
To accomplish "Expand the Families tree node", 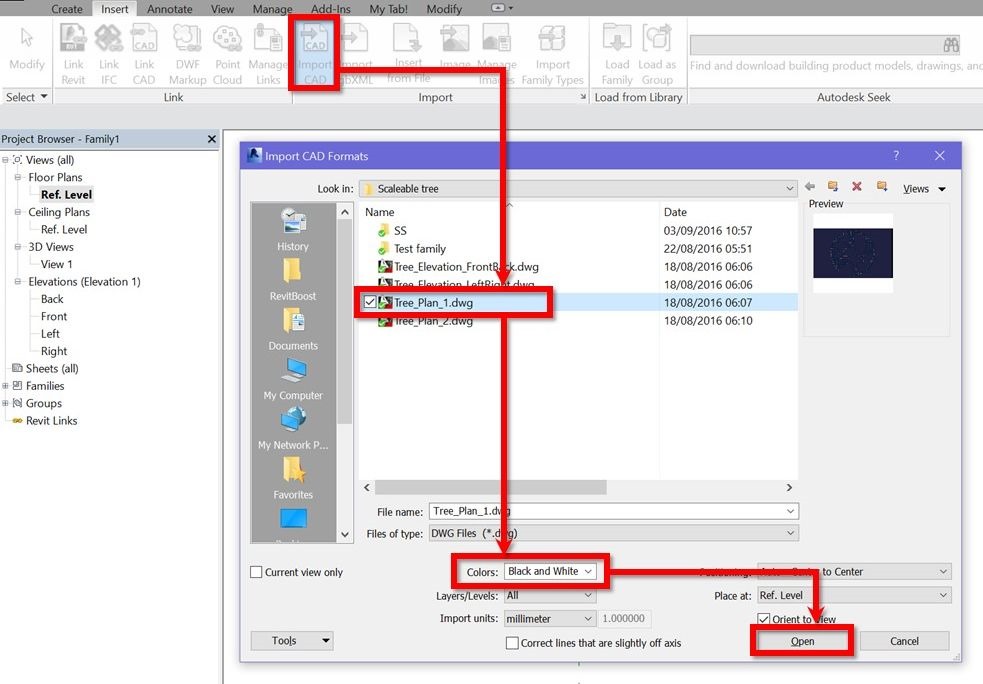I will click(x=5, y=386).
